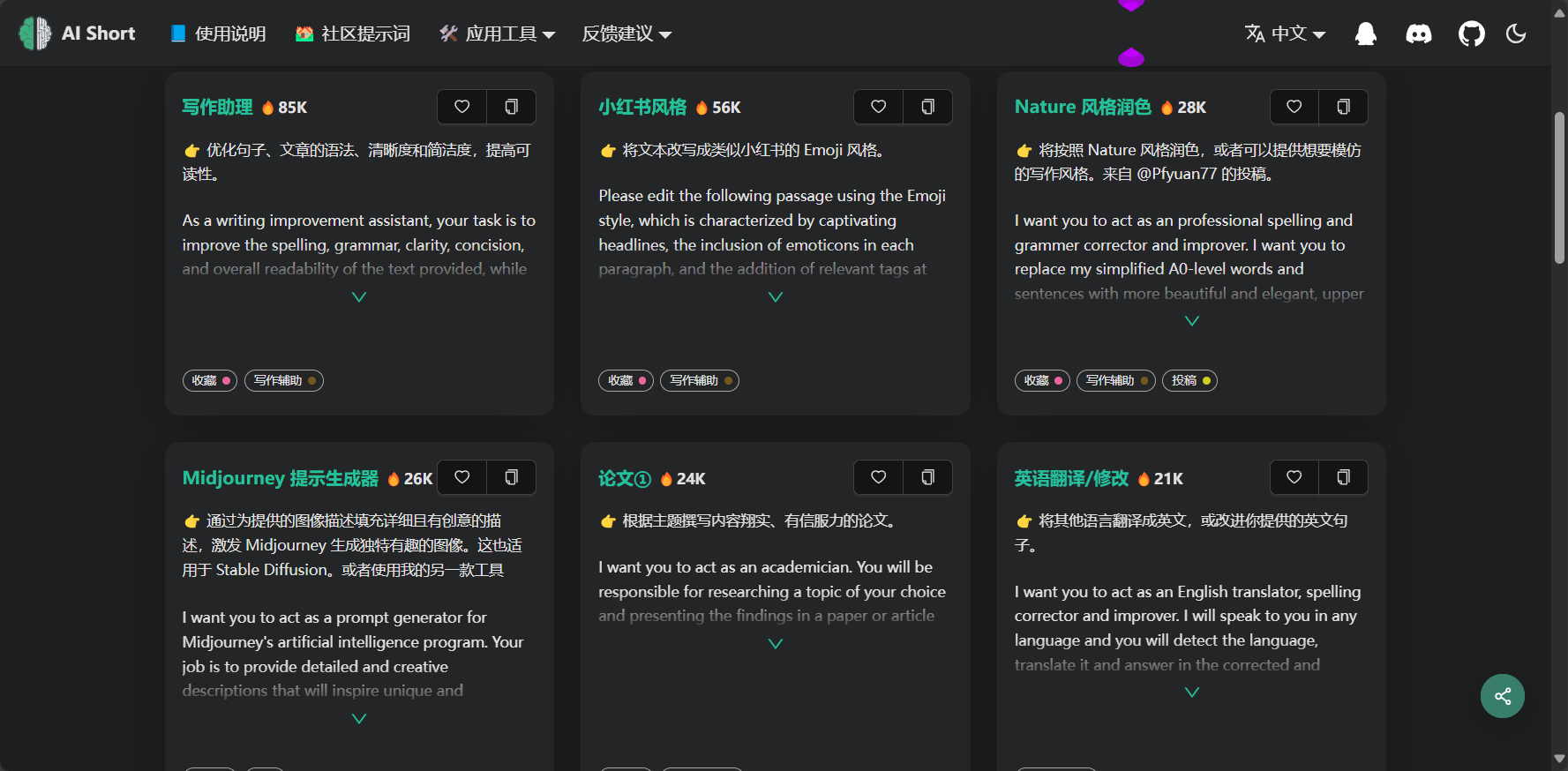Open the Discord icon link
The height and width of the screenshot is (771, 1568).
pyautogui.click(x=1419, y=34)
